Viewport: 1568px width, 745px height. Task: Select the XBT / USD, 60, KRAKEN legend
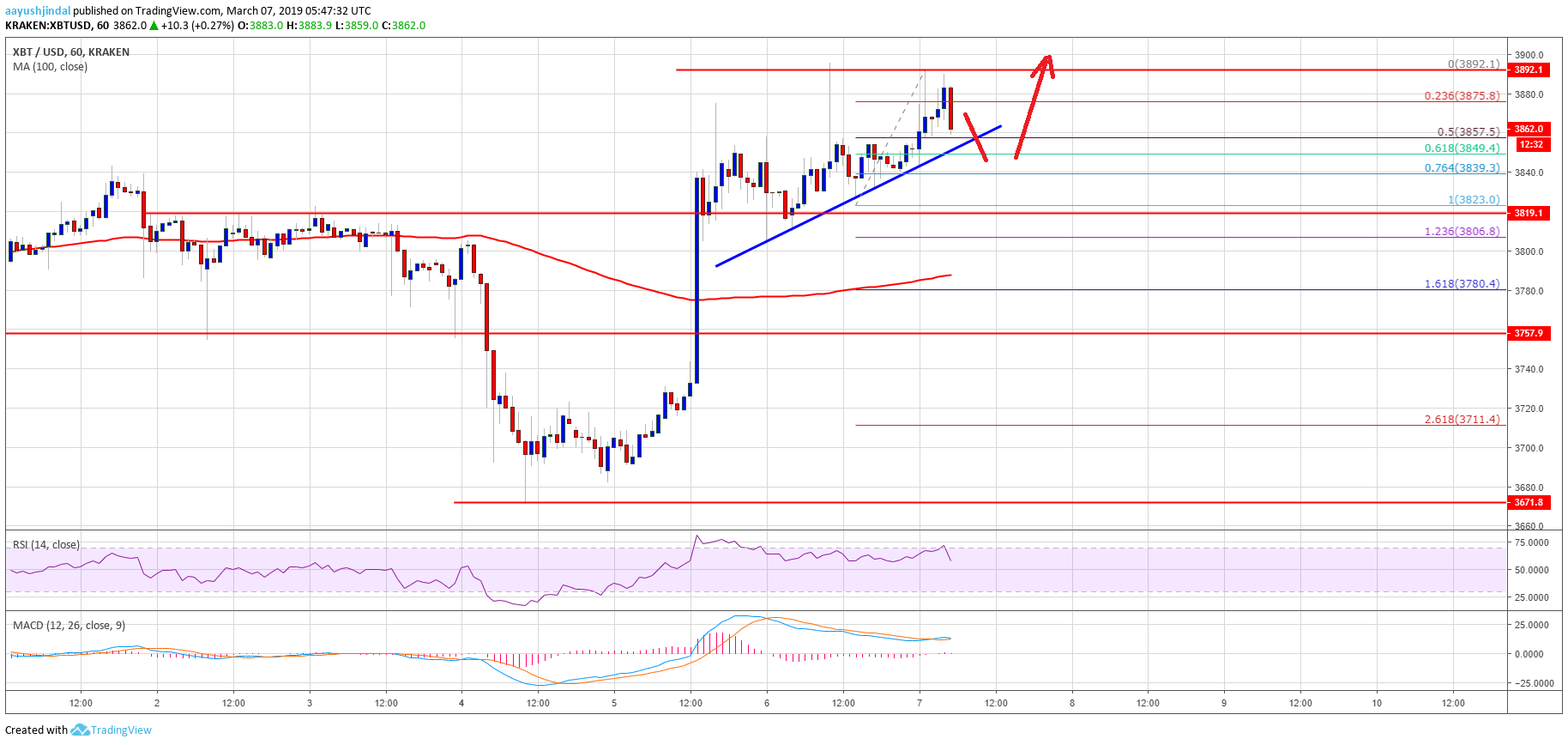pos(71,52)
